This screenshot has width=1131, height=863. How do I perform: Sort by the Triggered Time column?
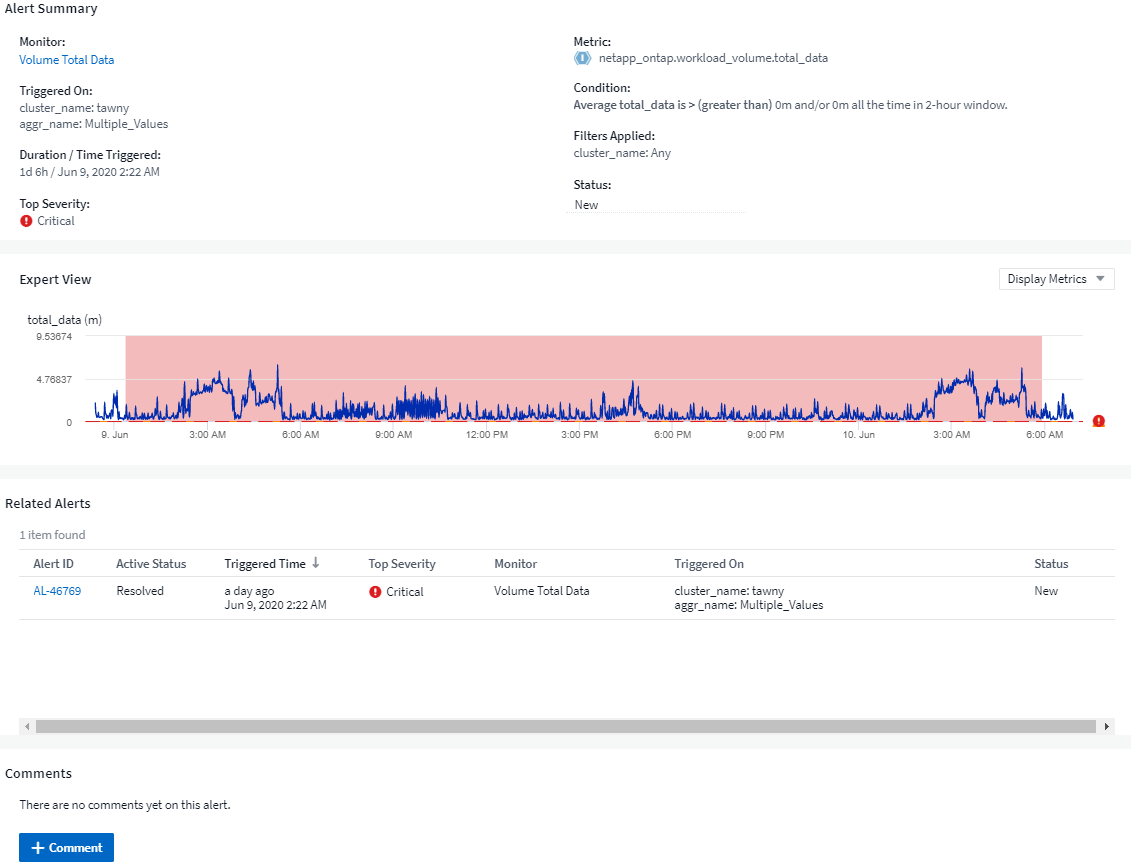(x=264, y=564)
